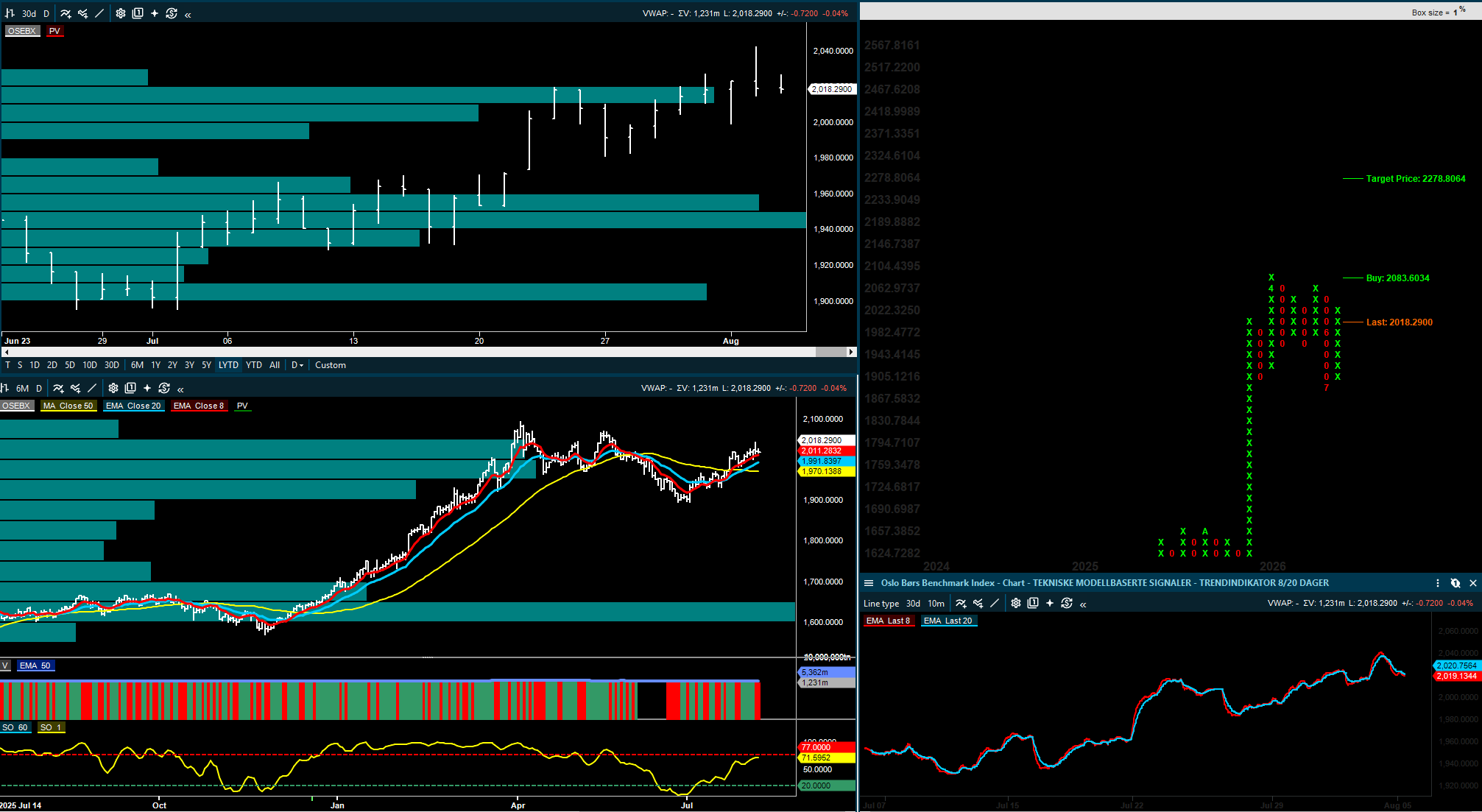Collapse the 6M chart toolbar with the double chevron

[x=180, y=389]
